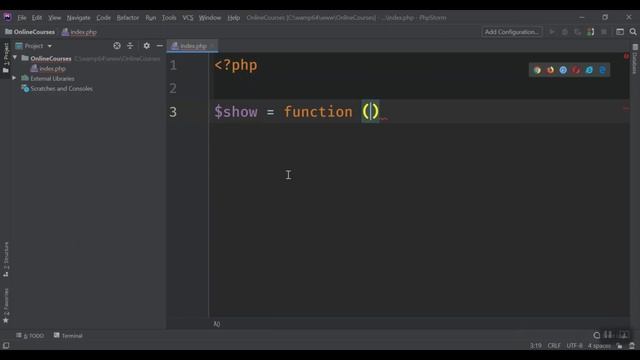Click OnlineCourses breadcrumb in navigation bar
Image resolution: width=640 pixels, height=360 pixels.
[x=30, y=32]
